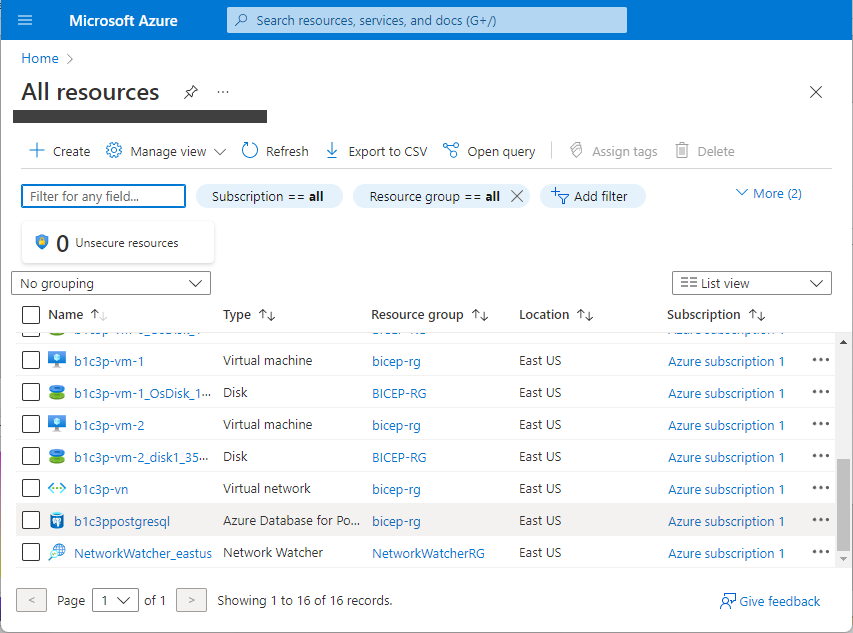Viewport: 853px width, 633px height.
Task: Open NetworkWatcherRG resource group link
Action: (x=428, y=554)
